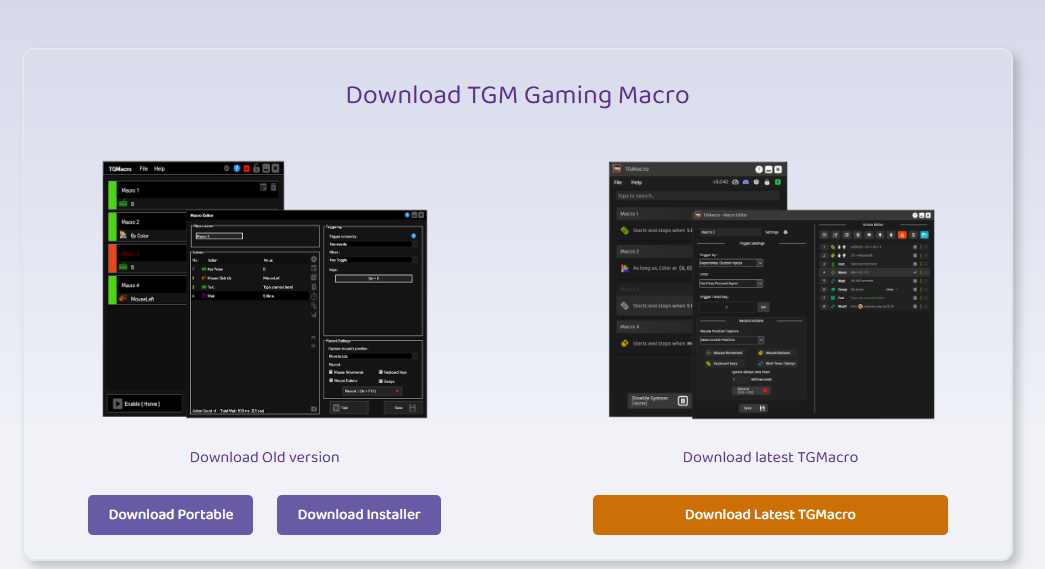Select the "Download TGM Gaming Macro" heading

[517, 95]
